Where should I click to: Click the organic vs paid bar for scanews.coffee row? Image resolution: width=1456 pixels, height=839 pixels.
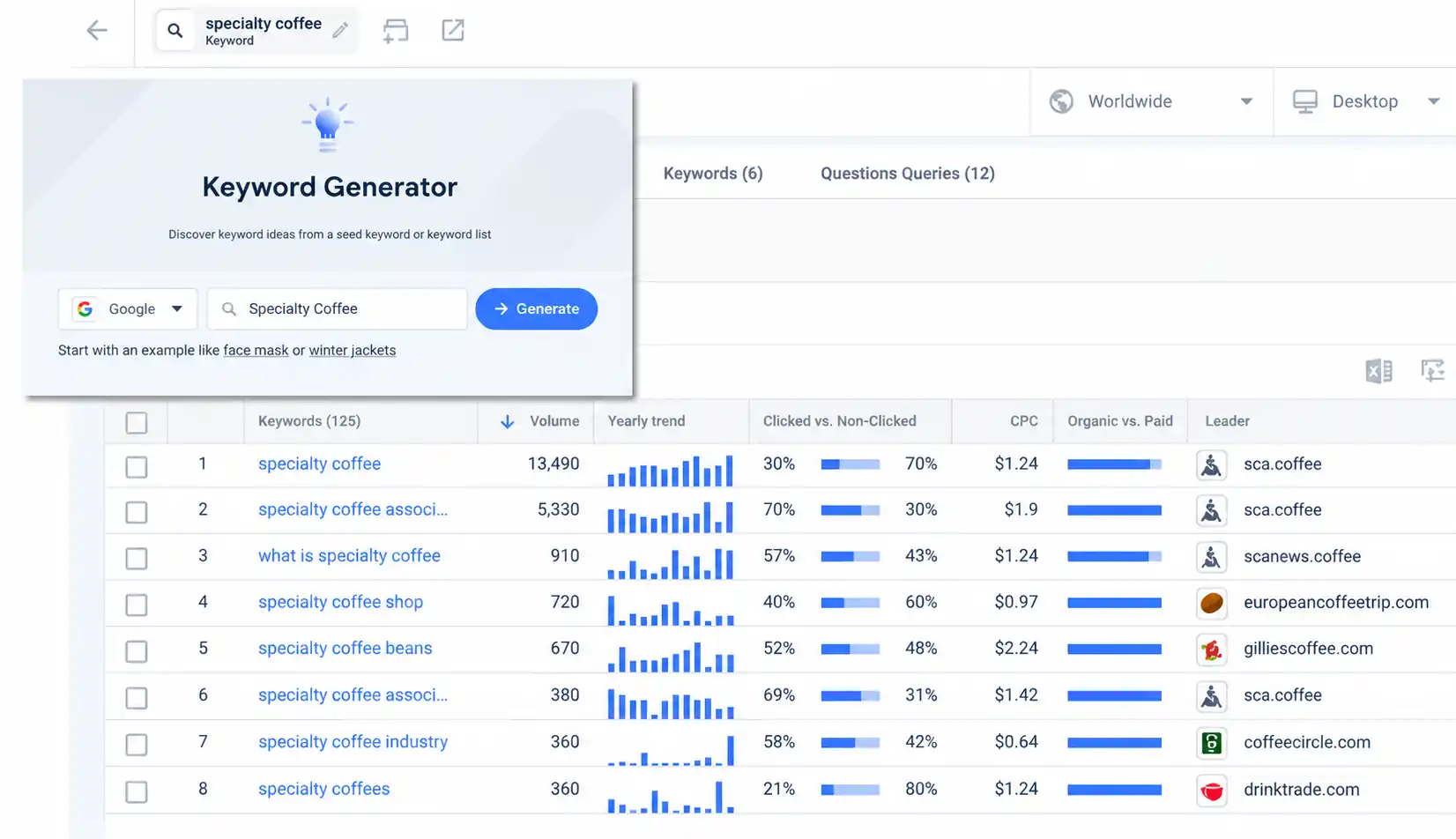pos(1114,557)
